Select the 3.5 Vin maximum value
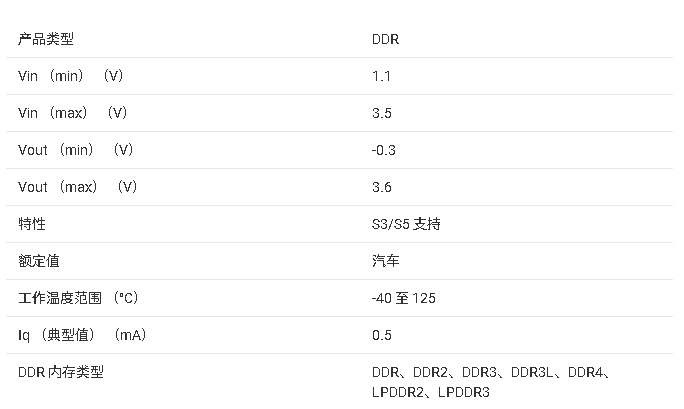The image size is (684, 409). 382,113
